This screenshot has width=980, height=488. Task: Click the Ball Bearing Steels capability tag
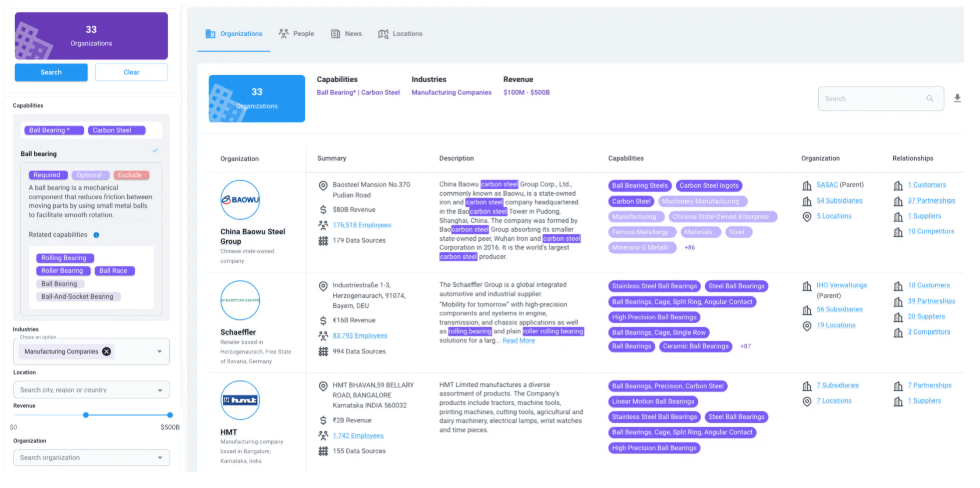click(x=640, y=186)
